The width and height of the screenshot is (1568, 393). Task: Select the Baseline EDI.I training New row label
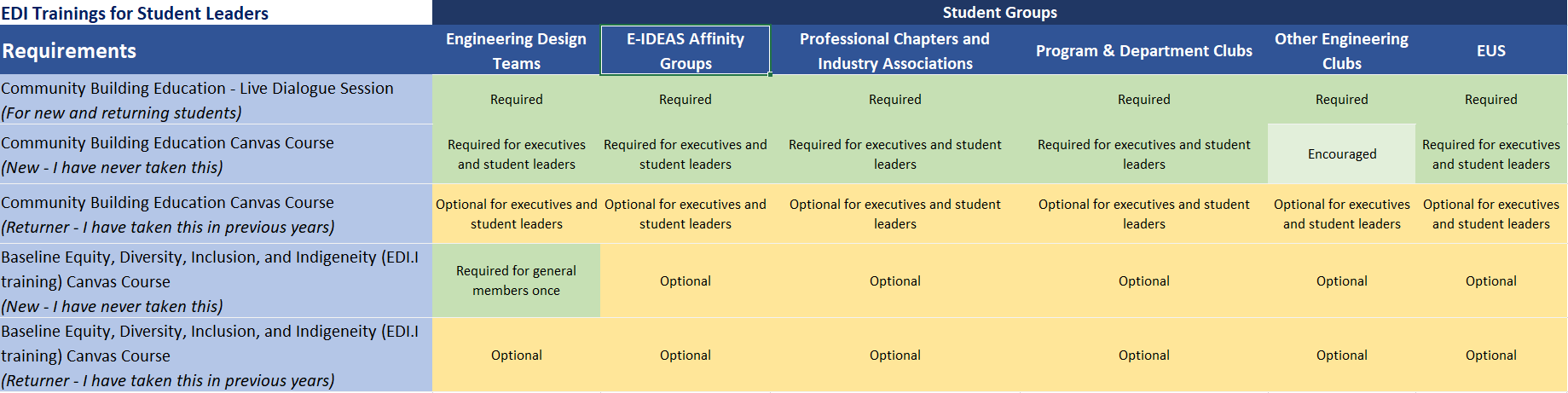(216, 280)
